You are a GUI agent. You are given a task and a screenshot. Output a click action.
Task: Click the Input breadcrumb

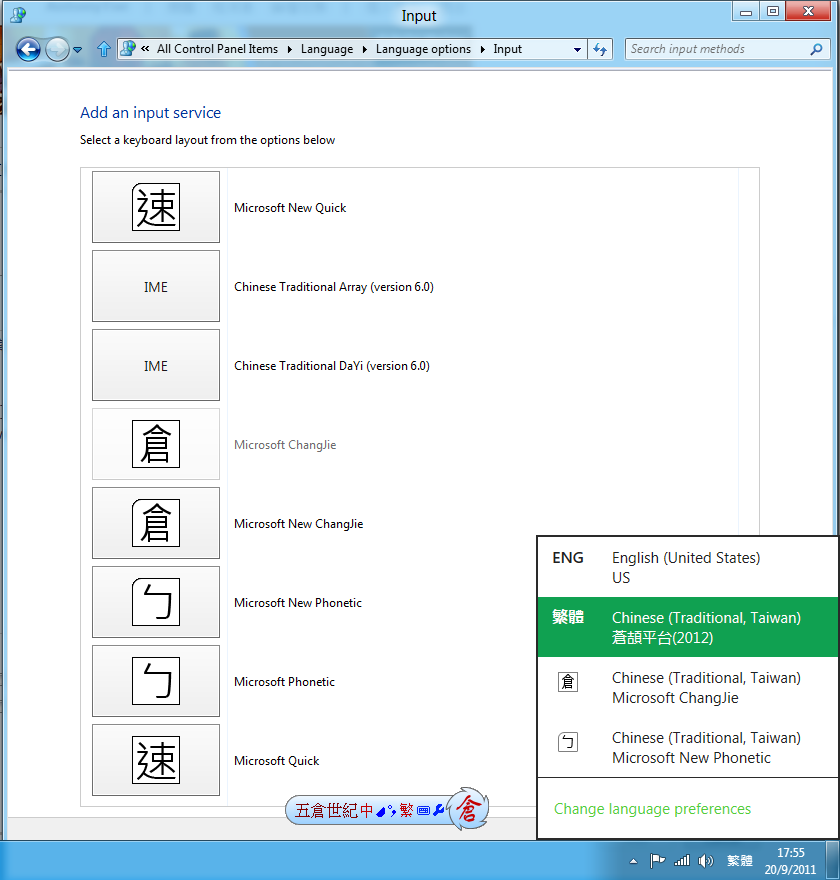point(507,49)
